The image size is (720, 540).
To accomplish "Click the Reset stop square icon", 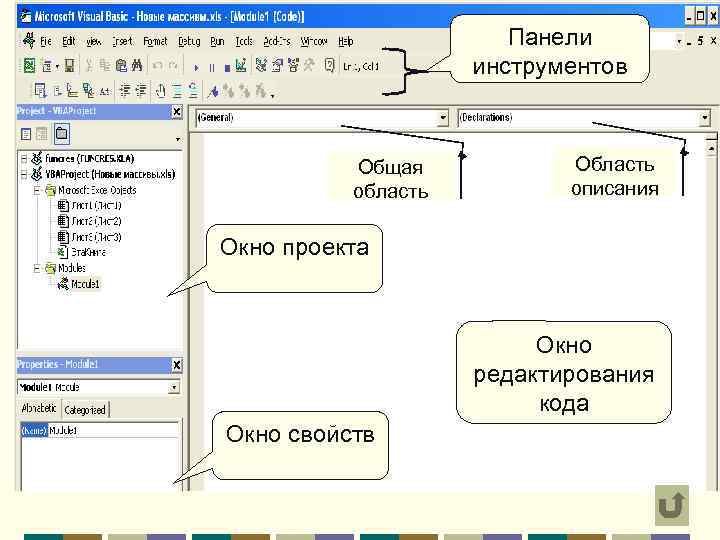I will pyautogui.click(x=227, y=68).
